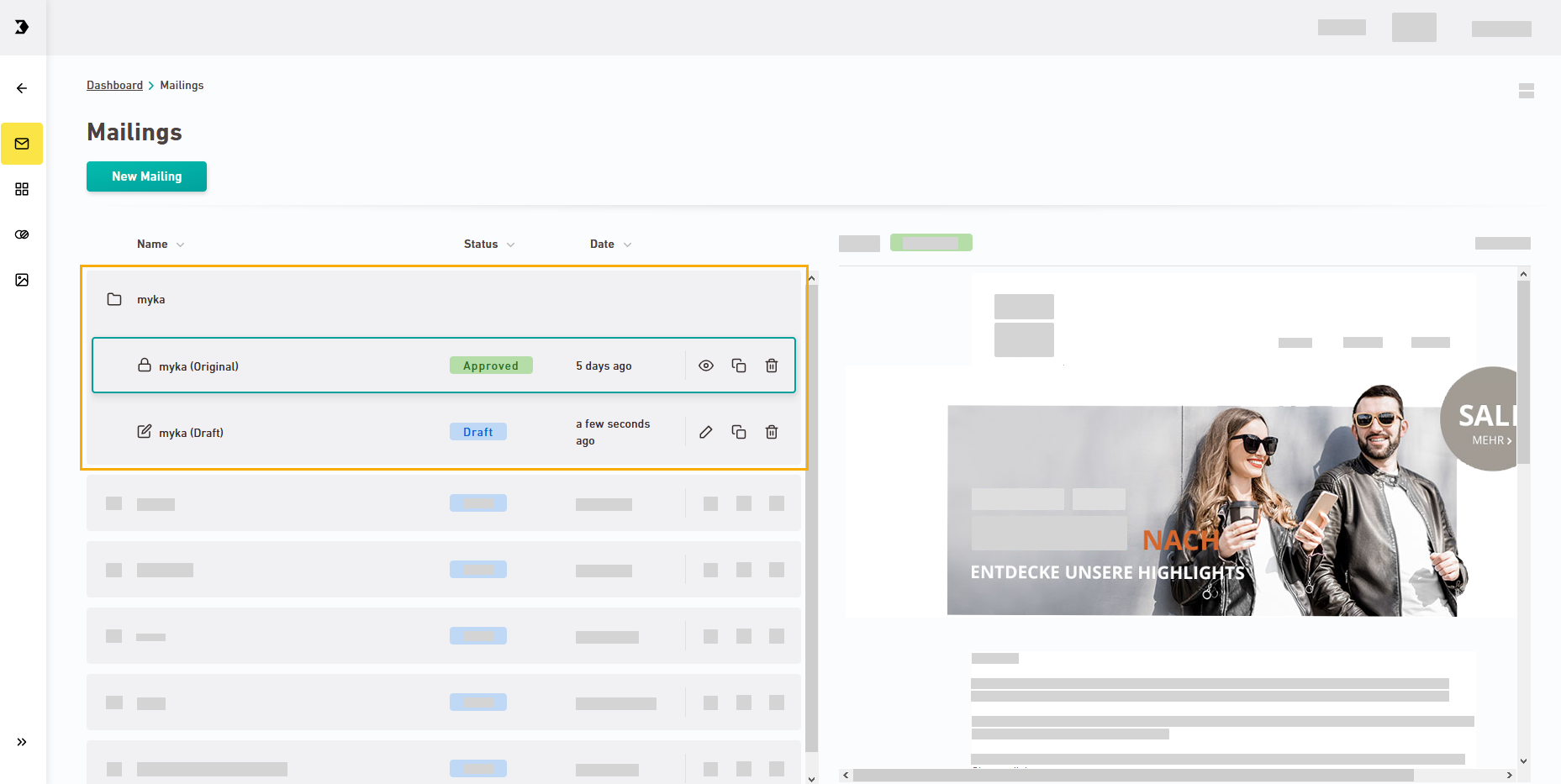Duplicate the myka (Original) mailing
1561x784 pixels.
(739, 366)
